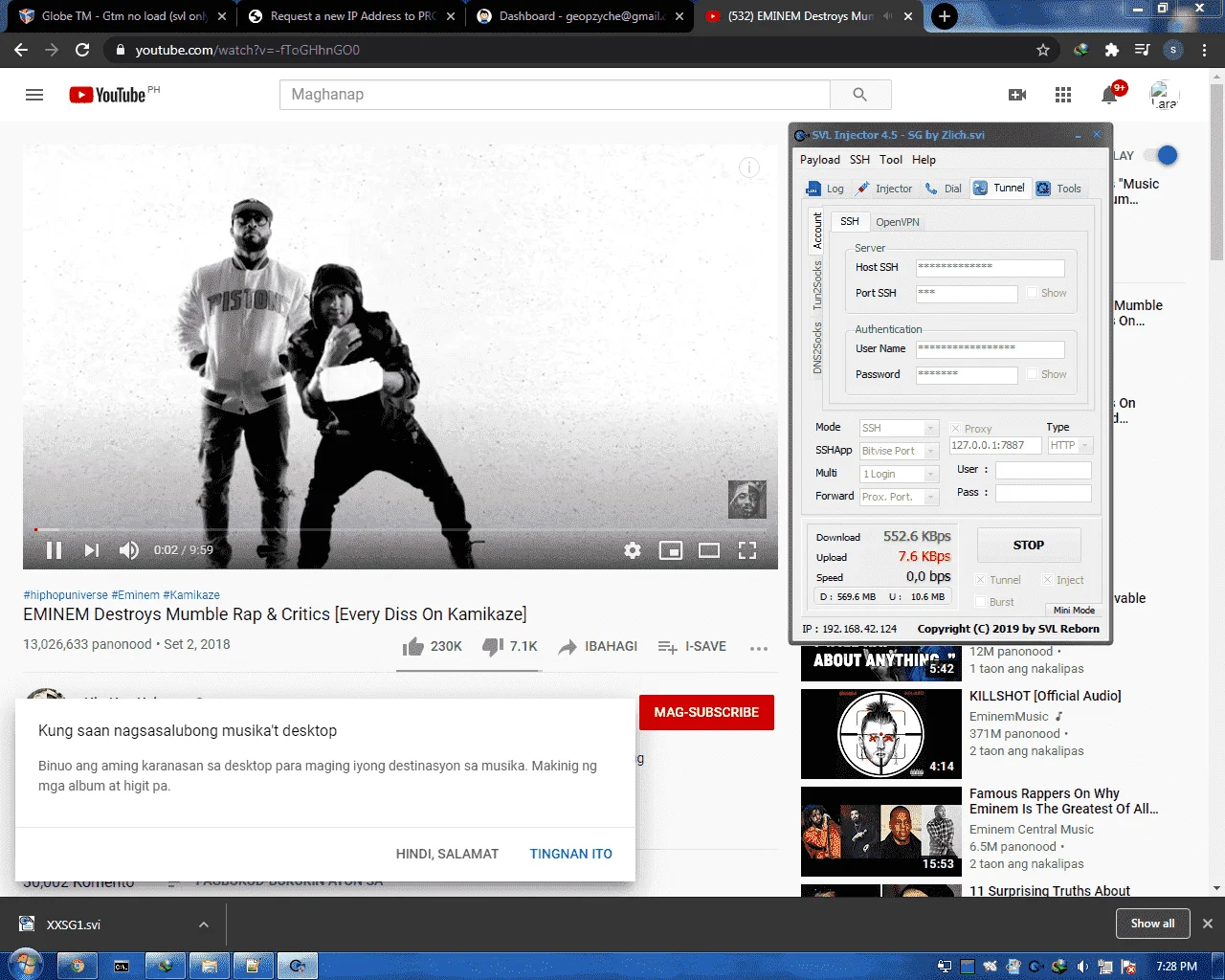The image size is (1225, 980).
Task: Expand the Mode SSH dropdown
Action: pos(930,428)
